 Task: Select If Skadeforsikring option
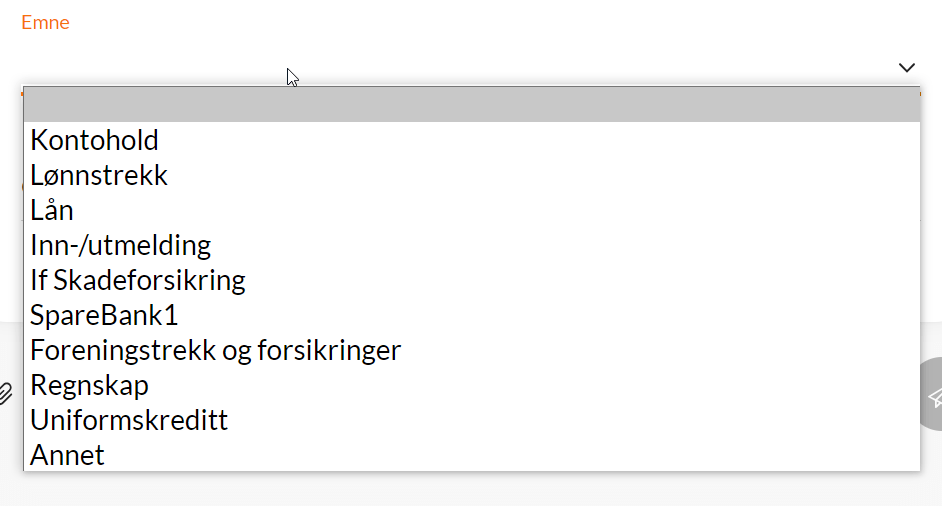[x=138, y=280]
